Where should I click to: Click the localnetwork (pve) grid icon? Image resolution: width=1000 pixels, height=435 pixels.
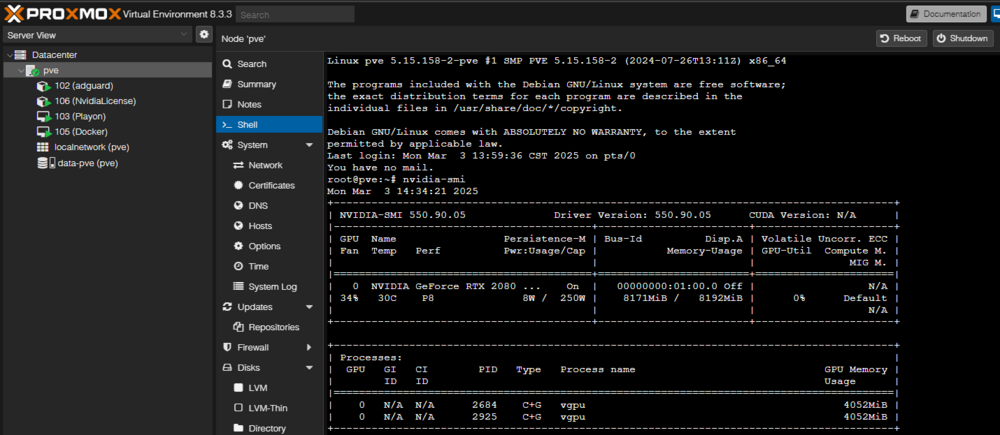43,147
